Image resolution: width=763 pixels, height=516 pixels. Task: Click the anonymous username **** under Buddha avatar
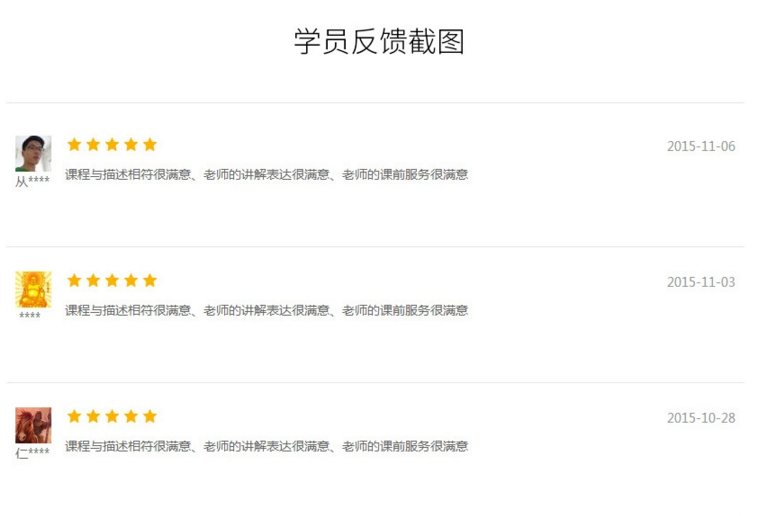click(x=30, y=317)
